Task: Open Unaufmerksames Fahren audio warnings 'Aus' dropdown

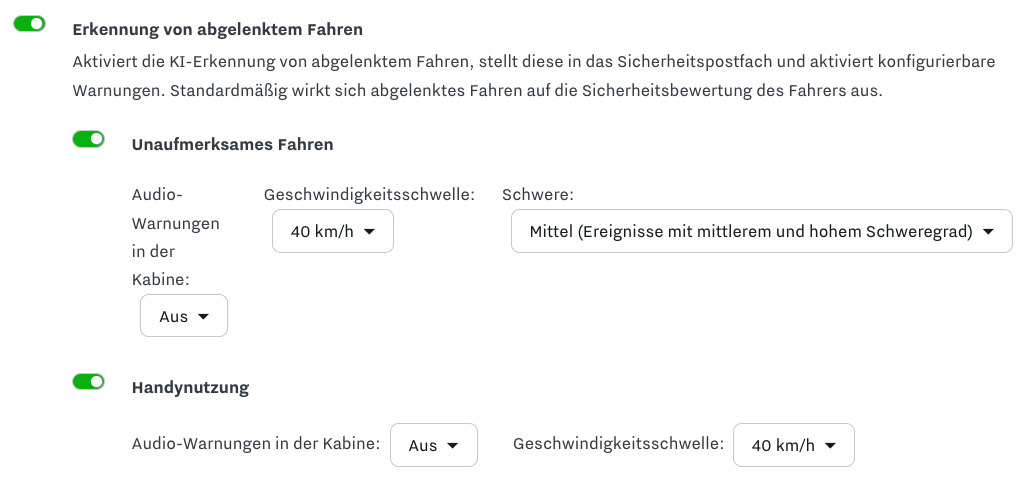Action: 184,316
